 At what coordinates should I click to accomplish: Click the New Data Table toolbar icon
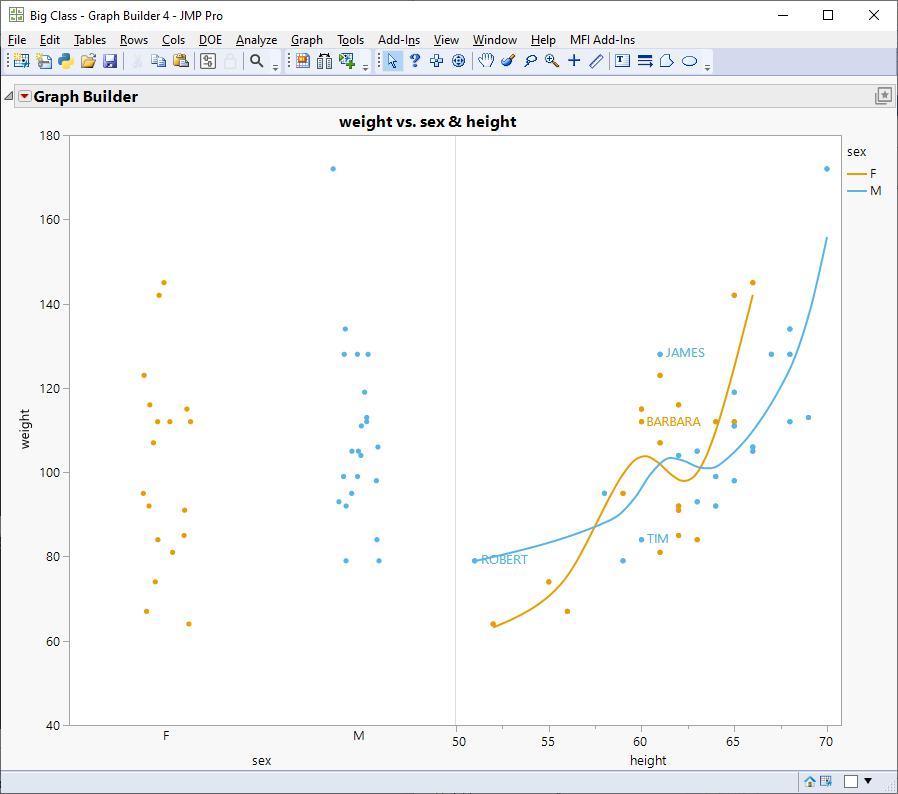(x=21, y=61)
